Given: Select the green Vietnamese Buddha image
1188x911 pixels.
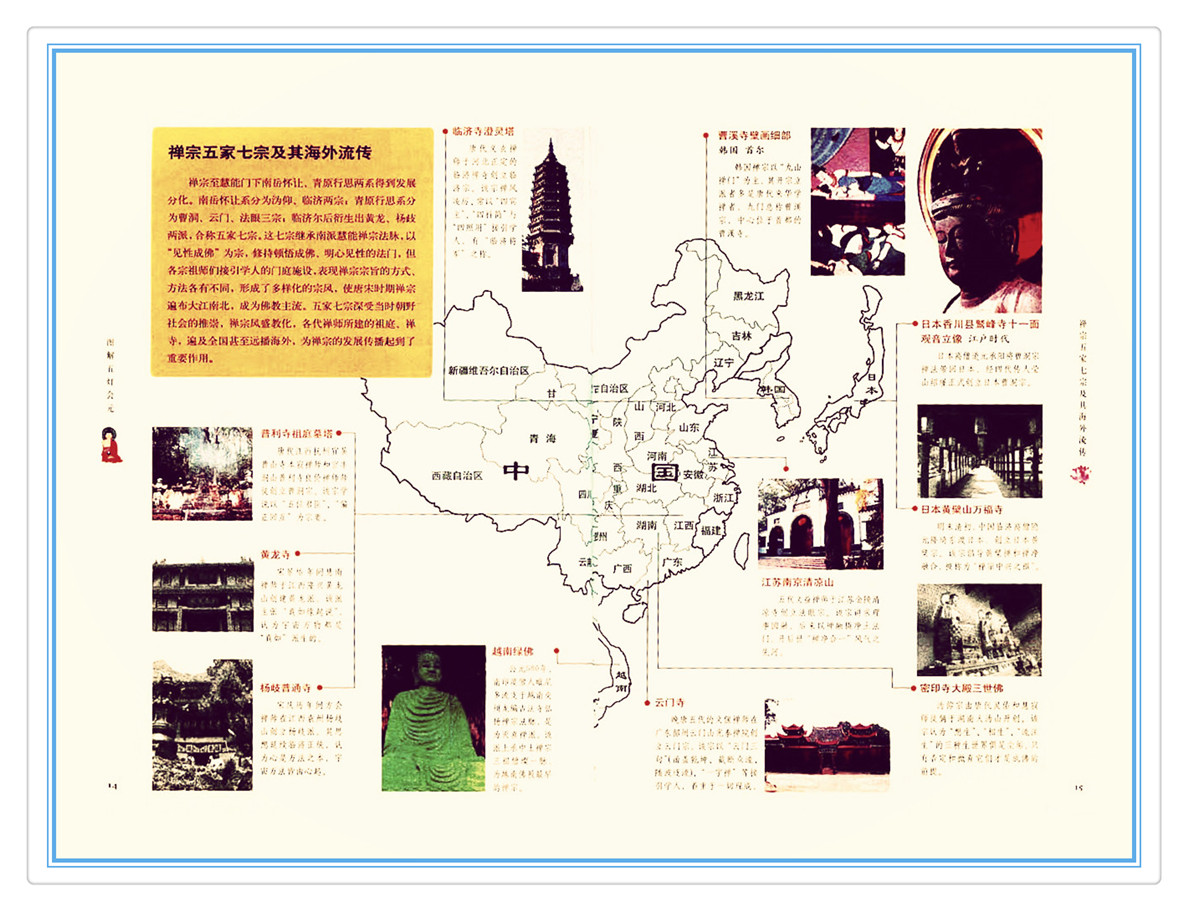Looking at the screenshot, I should pyautogui.click(x=433, y=717).
